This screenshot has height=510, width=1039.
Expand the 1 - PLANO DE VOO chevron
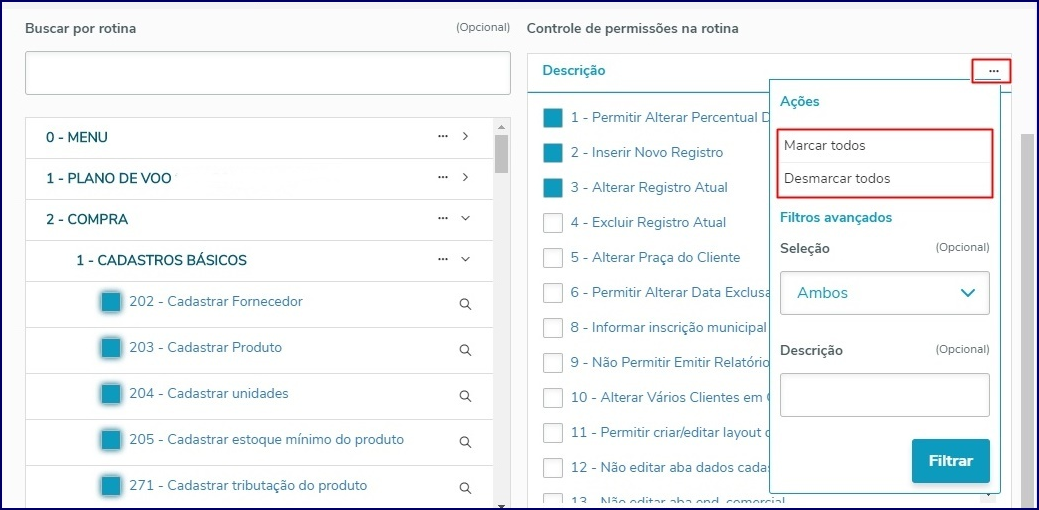(465, 178)
